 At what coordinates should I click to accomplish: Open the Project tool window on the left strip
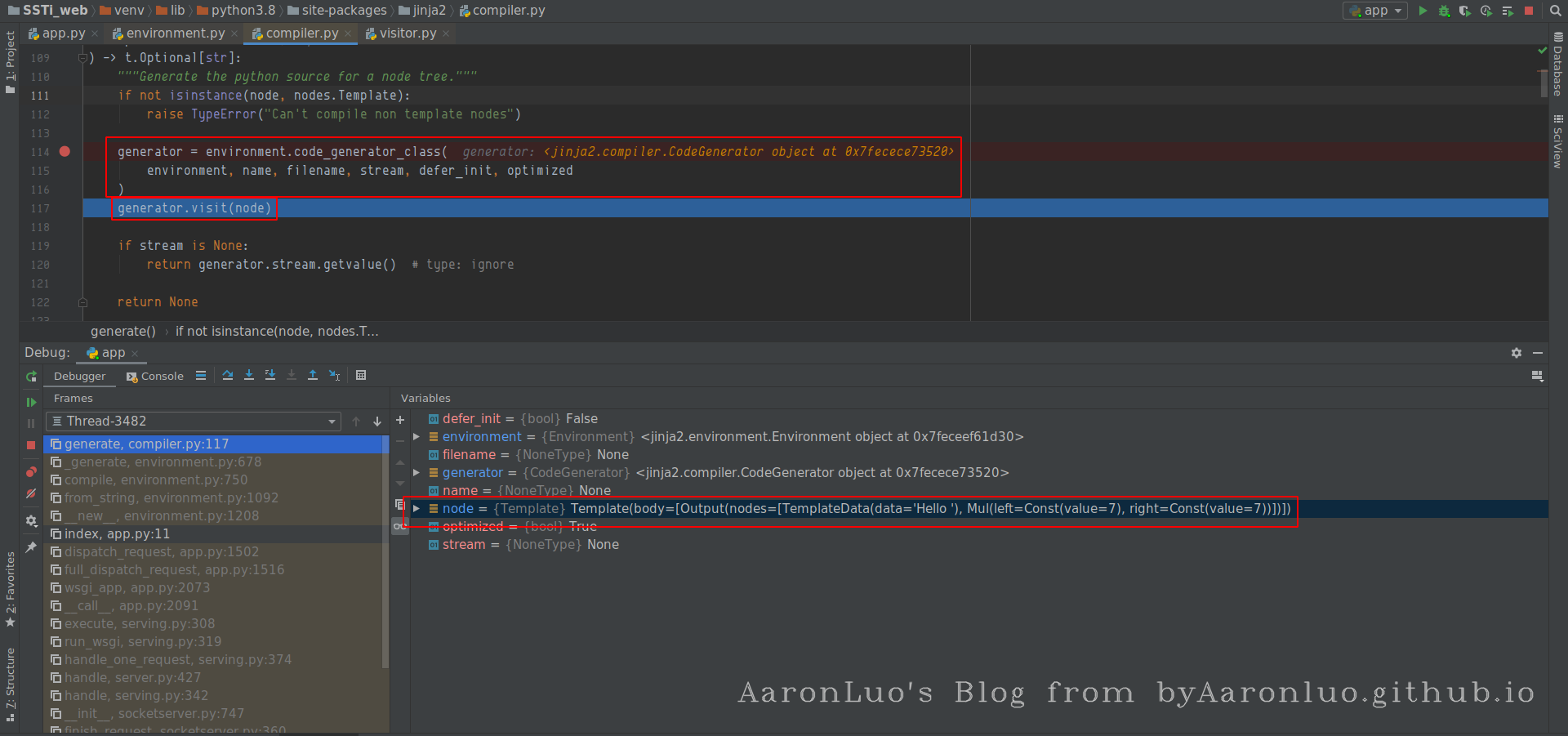10,61
